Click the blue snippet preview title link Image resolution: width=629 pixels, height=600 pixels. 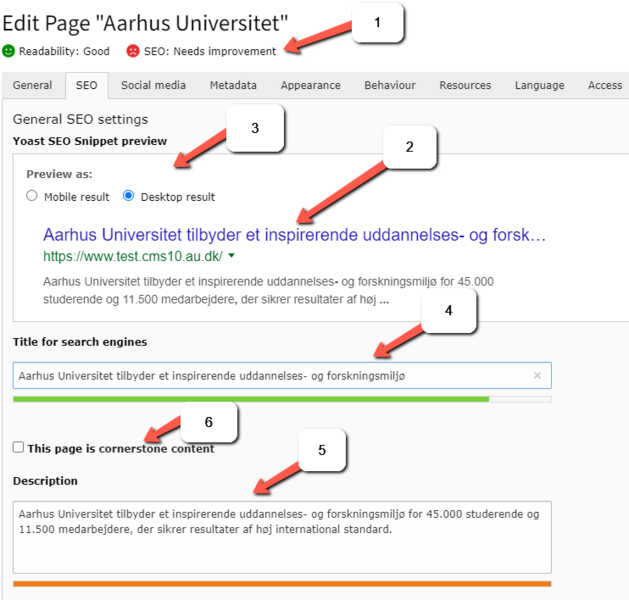click(294, 235)
